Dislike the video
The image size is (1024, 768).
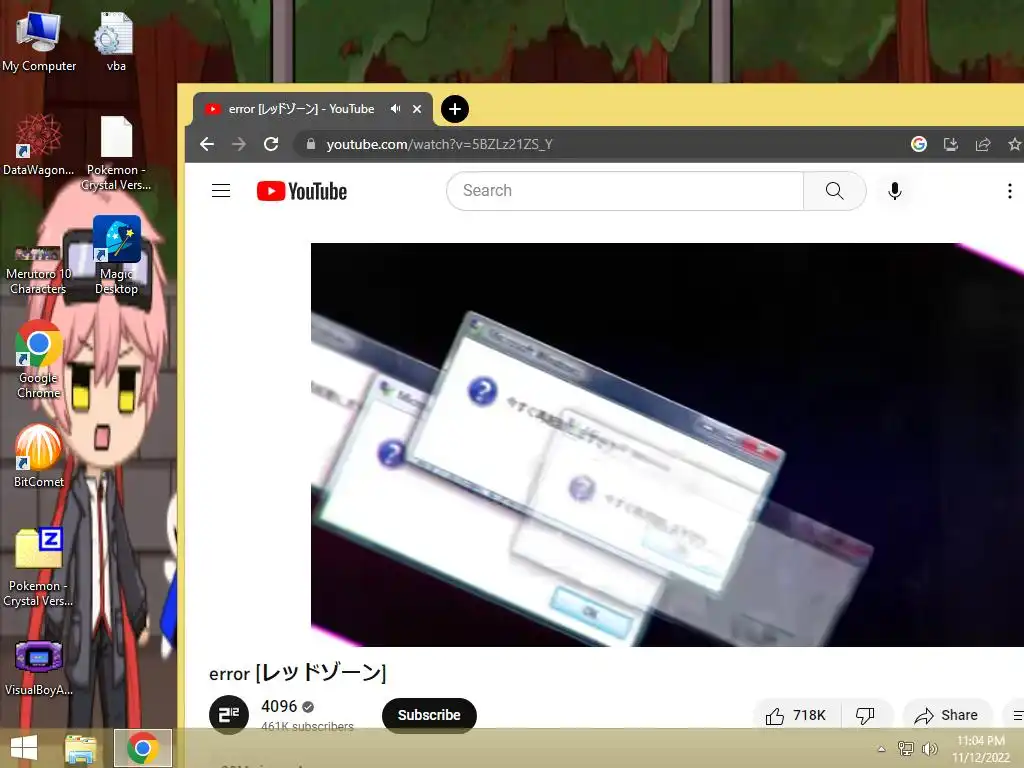[x=865, y=716]
